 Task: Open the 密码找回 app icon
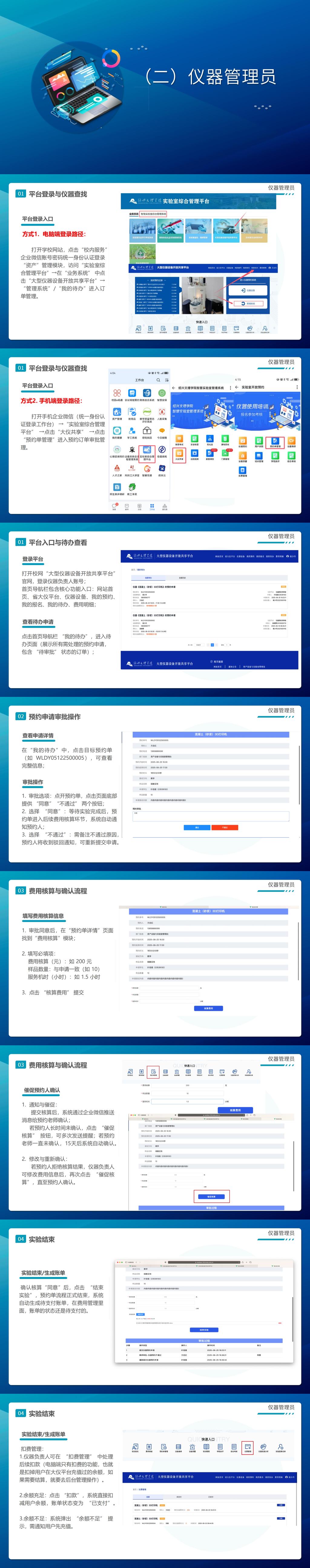tap(147, 432)
